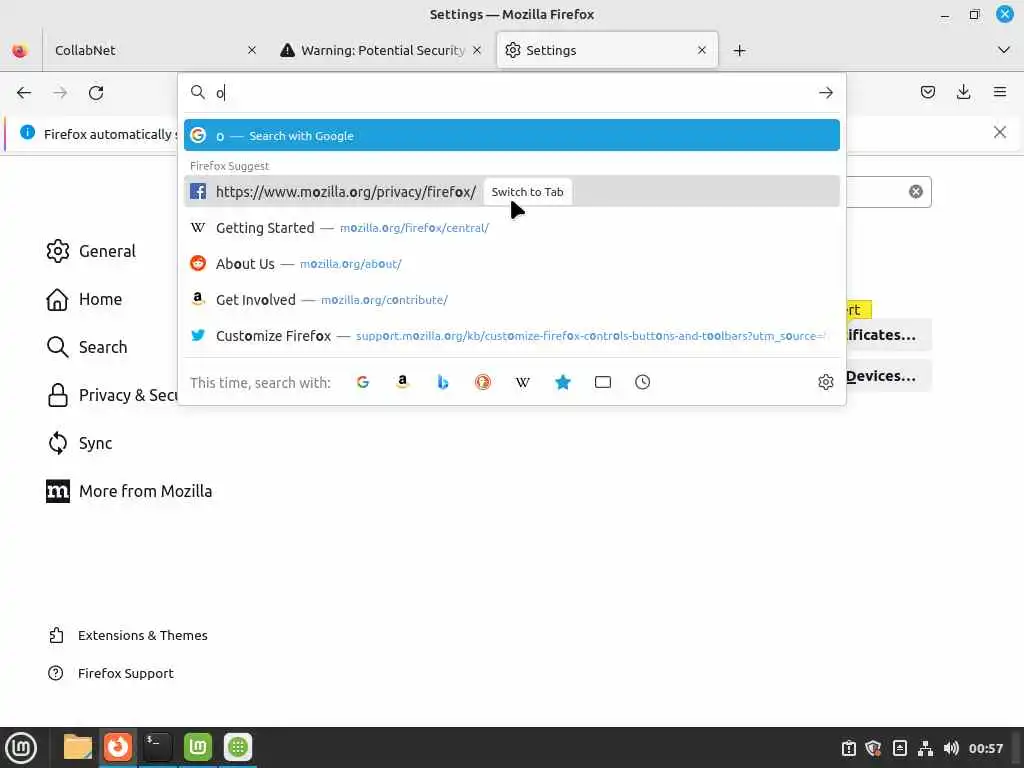Open the Save to Pocket icon
This screenshot has height=768, width=1024.
tap(927, 92)
